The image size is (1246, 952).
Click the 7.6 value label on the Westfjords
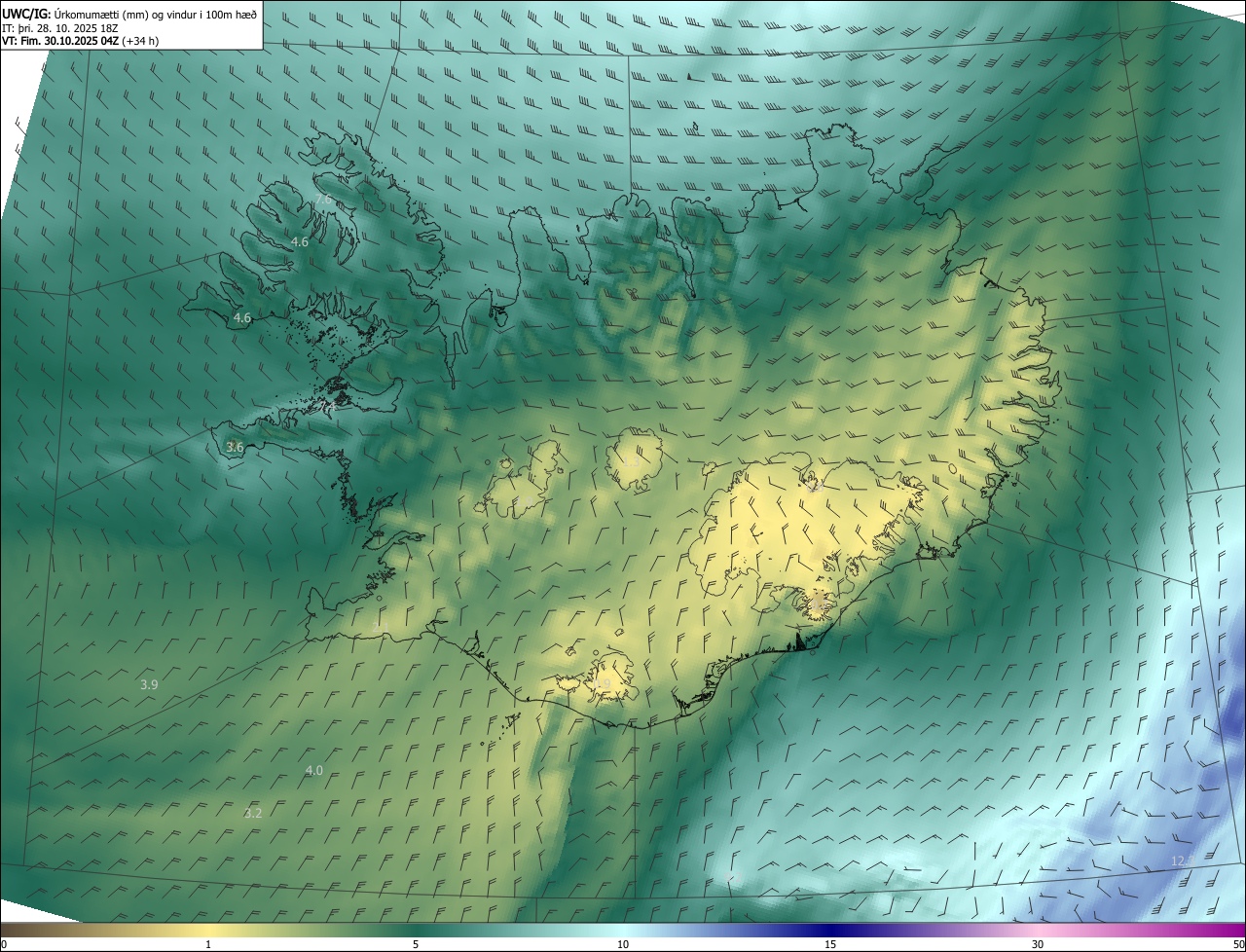(x=323, y=200)
